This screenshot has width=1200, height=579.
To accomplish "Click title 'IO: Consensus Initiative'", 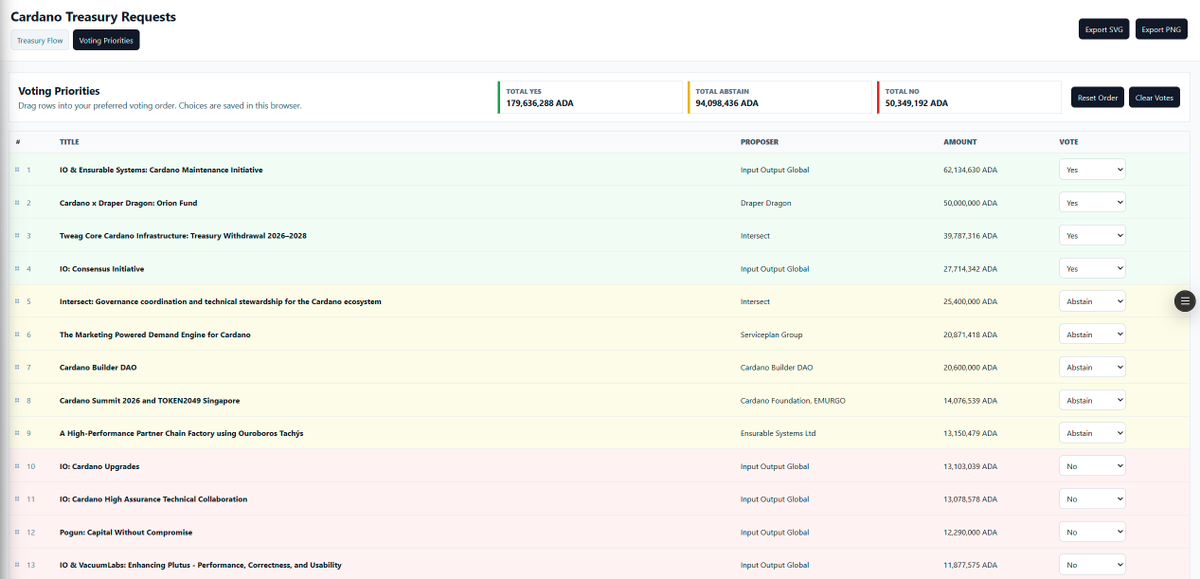I will click(x=102, y=269).
